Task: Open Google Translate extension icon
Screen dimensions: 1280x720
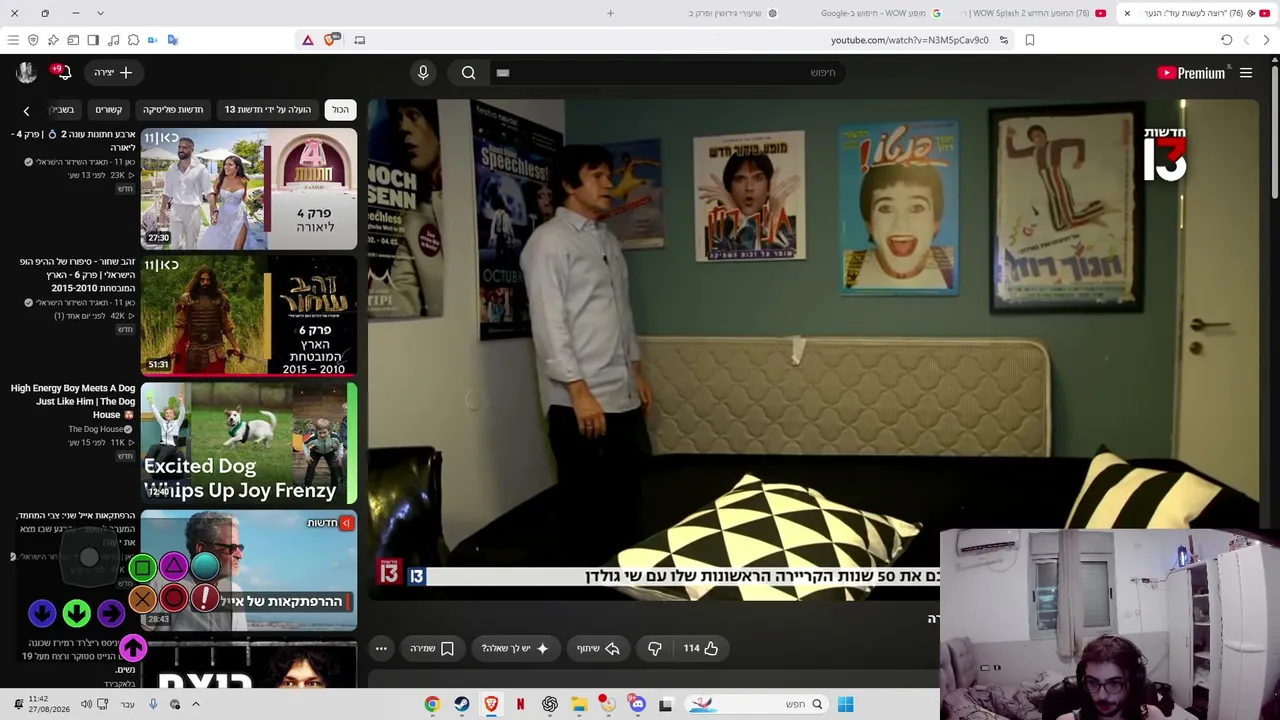Action: pyautogui.click(x=173, y=40)
